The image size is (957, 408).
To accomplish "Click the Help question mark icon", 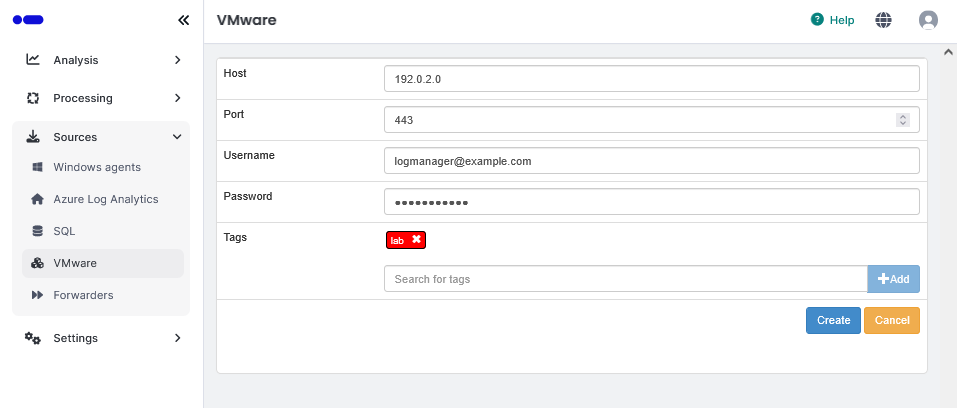I will [x=817, y=20].
